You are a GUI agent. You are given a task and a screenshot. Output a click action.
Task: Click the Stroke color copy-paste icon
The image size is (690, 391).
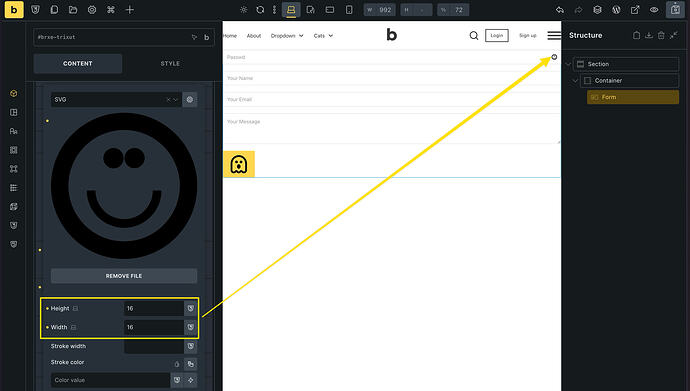tap(191, 364)
